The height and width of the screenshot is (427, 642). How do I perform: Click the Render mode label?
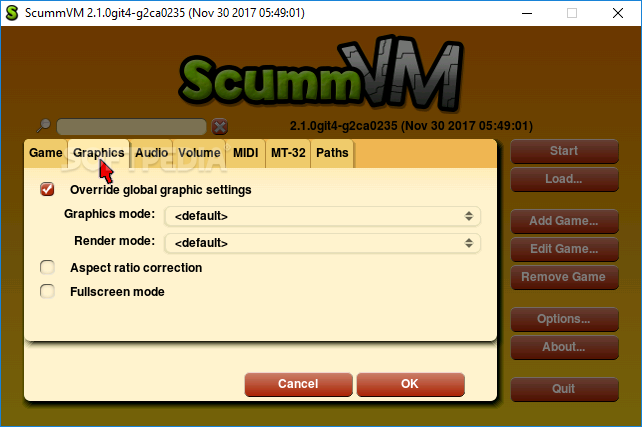tap(114, 241)
